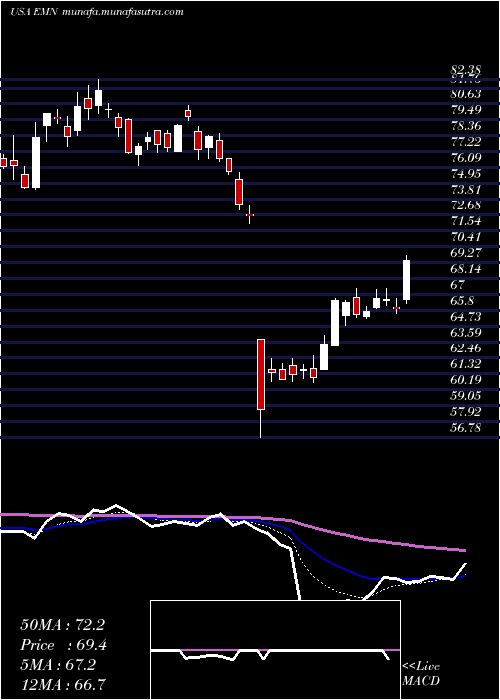Select the 65.8 price label
The image size is (500, 700).
click(462, 301)
